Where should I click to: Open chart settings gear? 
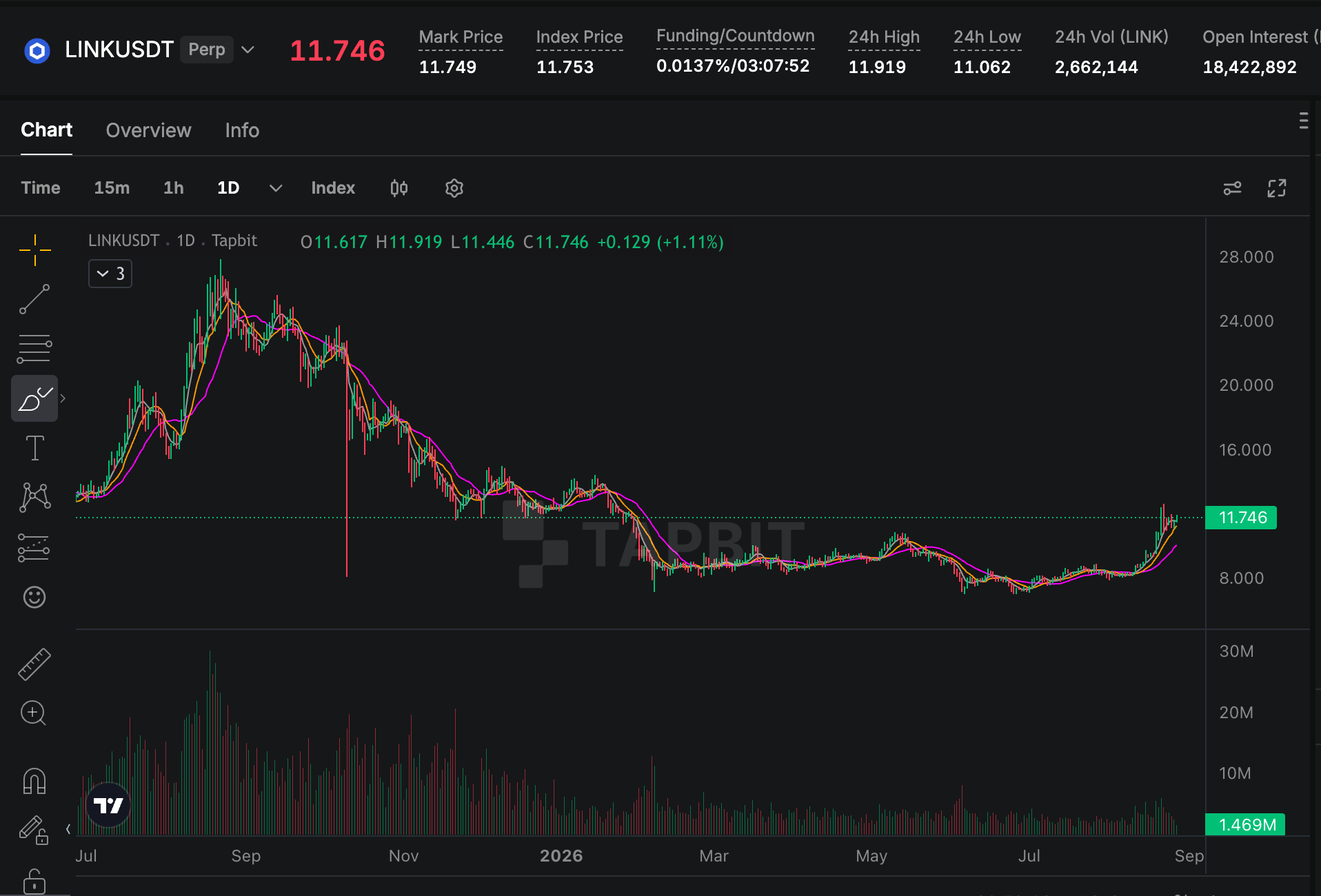click(454, 188)
